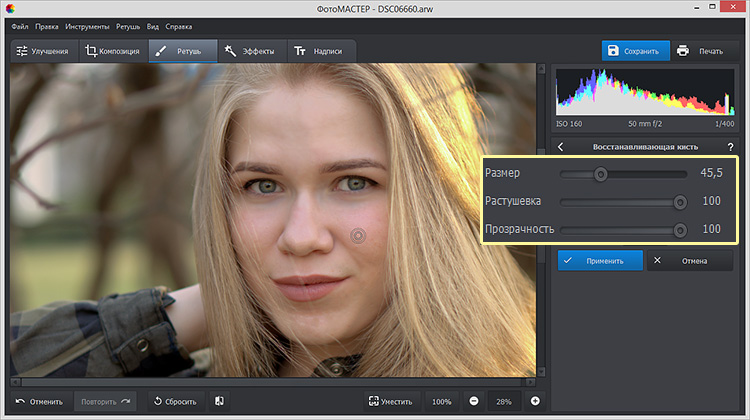The height and width of the screenshot is (420, 750).
Task: Click the Растушевка slider handle
Action: (x=680, y=201)
